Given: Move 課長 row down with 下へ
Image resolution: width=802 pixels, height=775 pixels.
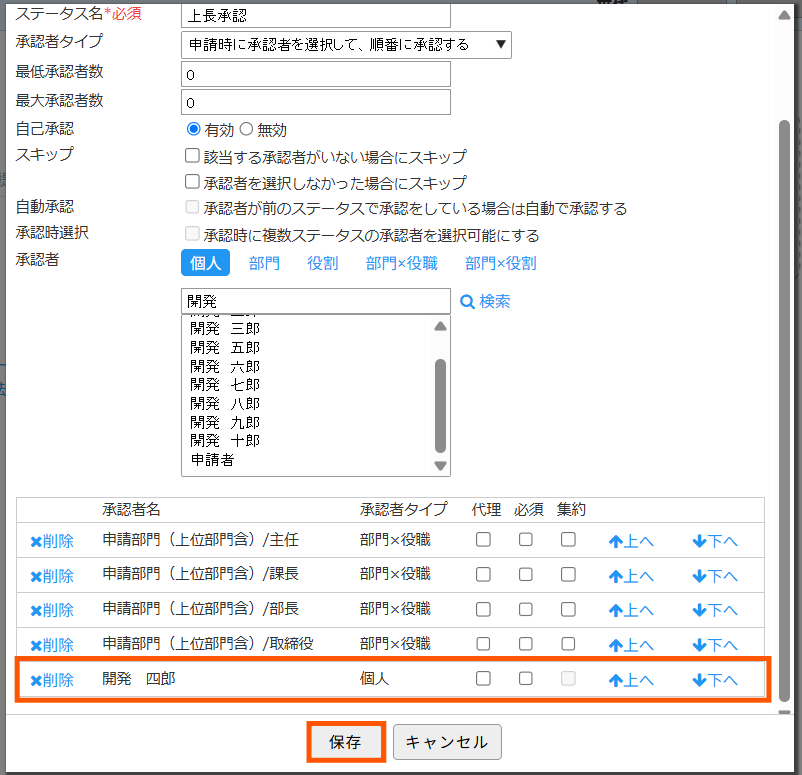Looking at the screenshot, I should coord(715,575).
